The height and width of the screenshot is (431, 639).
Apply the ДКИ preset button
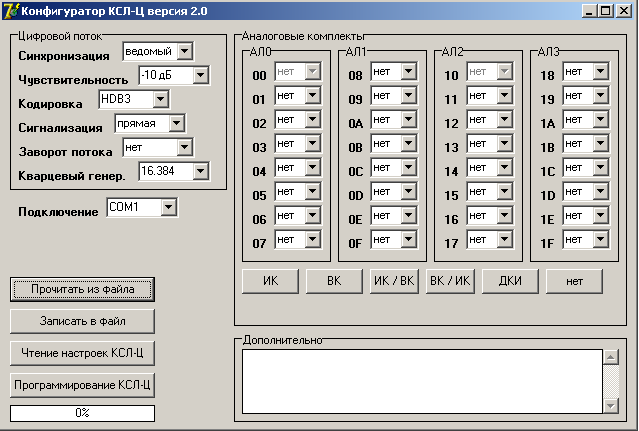pyautogui.click(x=510, y=281)
